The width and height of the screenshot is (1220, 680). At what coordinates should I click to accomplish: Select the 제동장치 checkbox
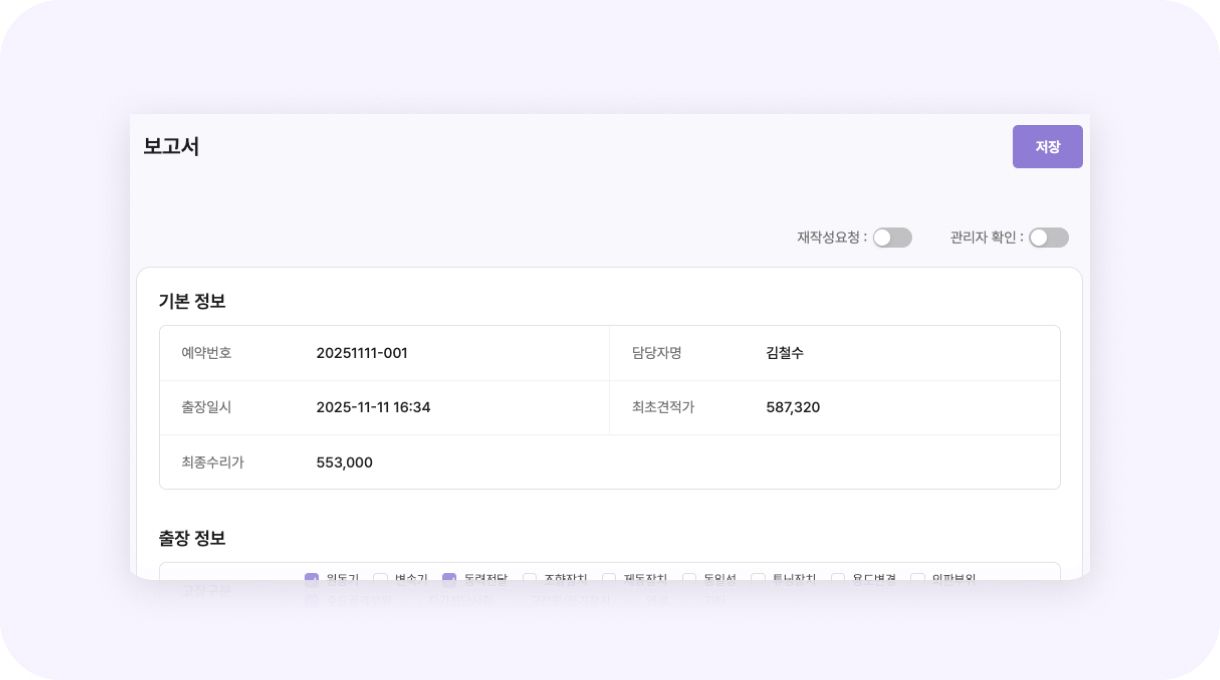tap(609, 578)
